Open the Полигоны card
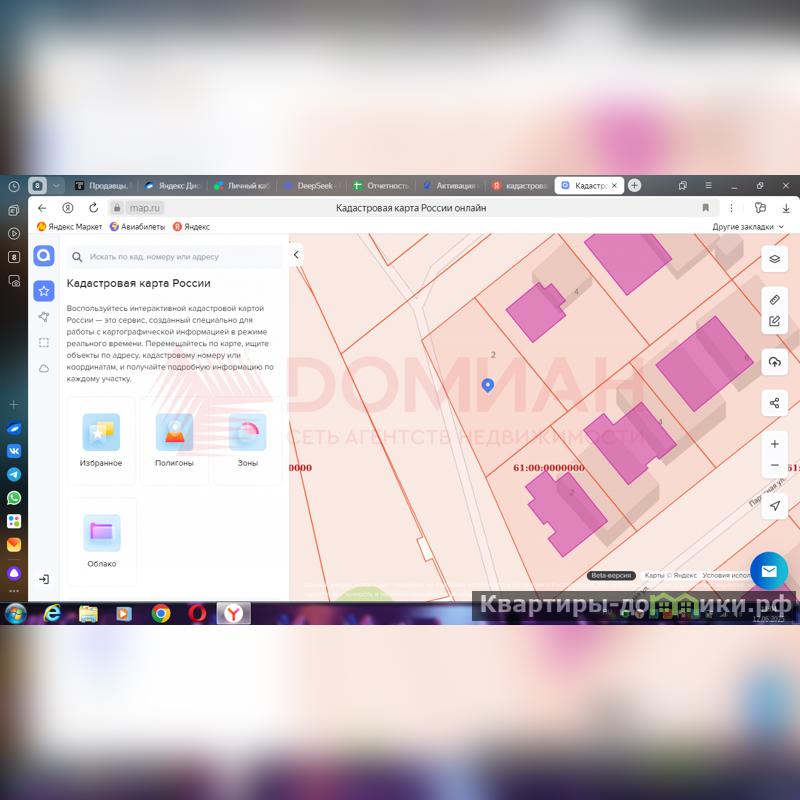Screen dimensions: 800x800 (174, 441)
